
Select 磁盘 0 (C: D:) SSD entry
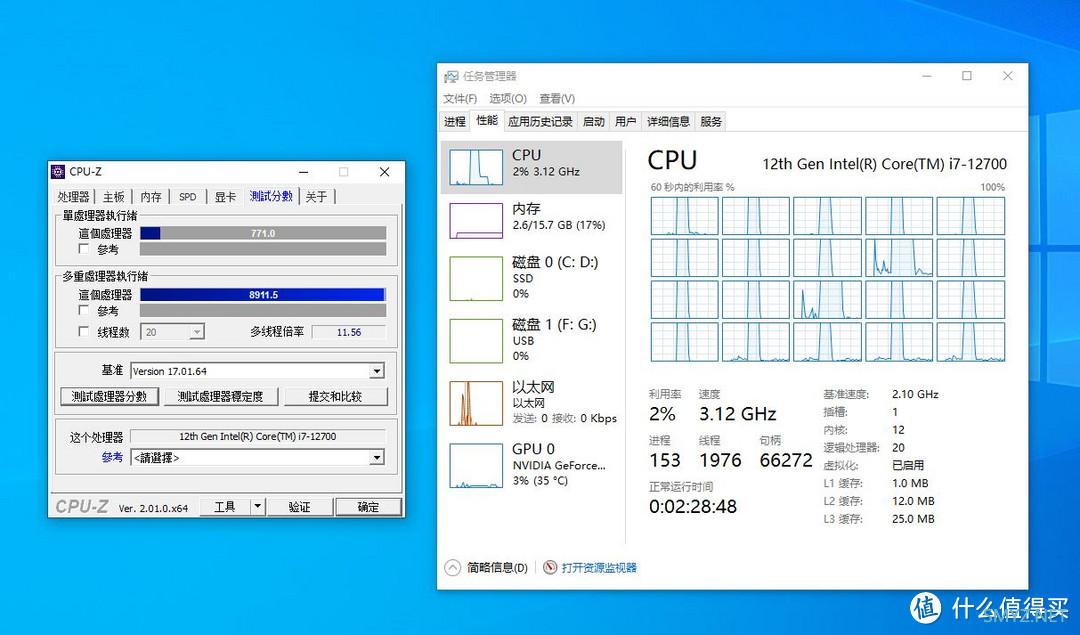click(531, 278)
